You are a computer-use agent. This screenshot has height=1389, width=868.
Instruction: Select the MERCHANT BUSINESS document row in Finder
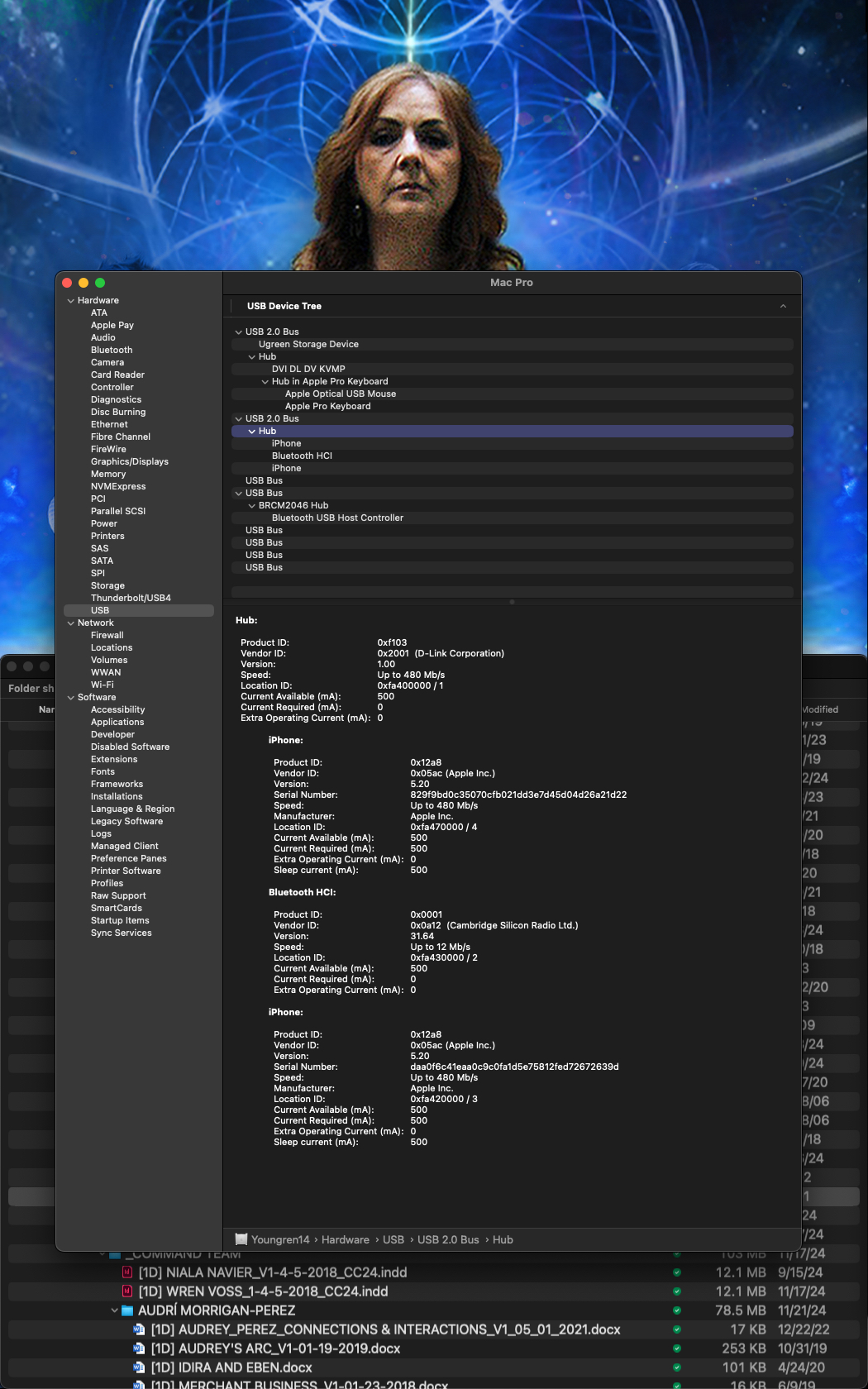(433, 1385)
